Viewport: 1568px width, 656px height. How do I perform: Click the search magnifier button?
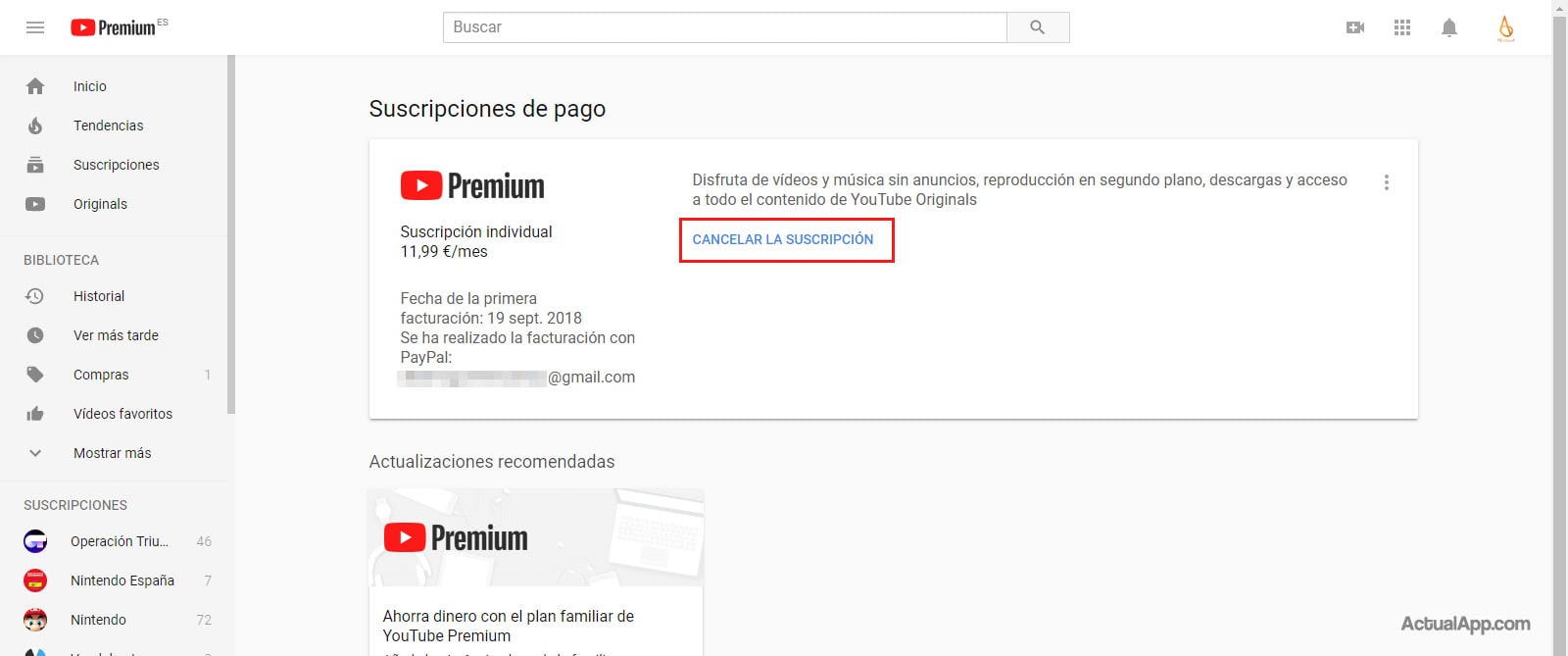[x=1037, y=27]
